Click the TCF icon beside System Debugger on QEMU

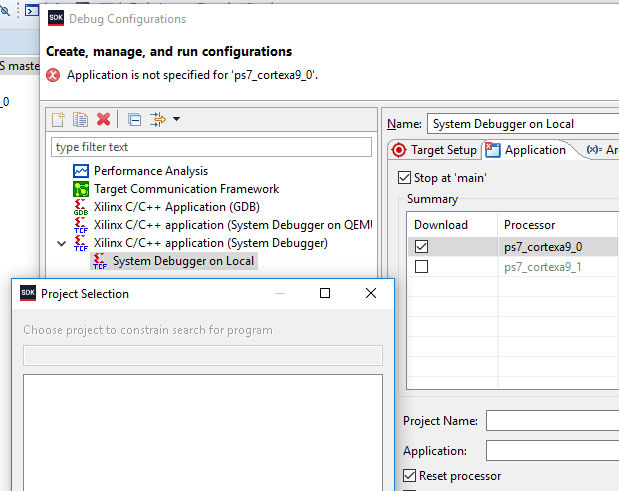81,225
